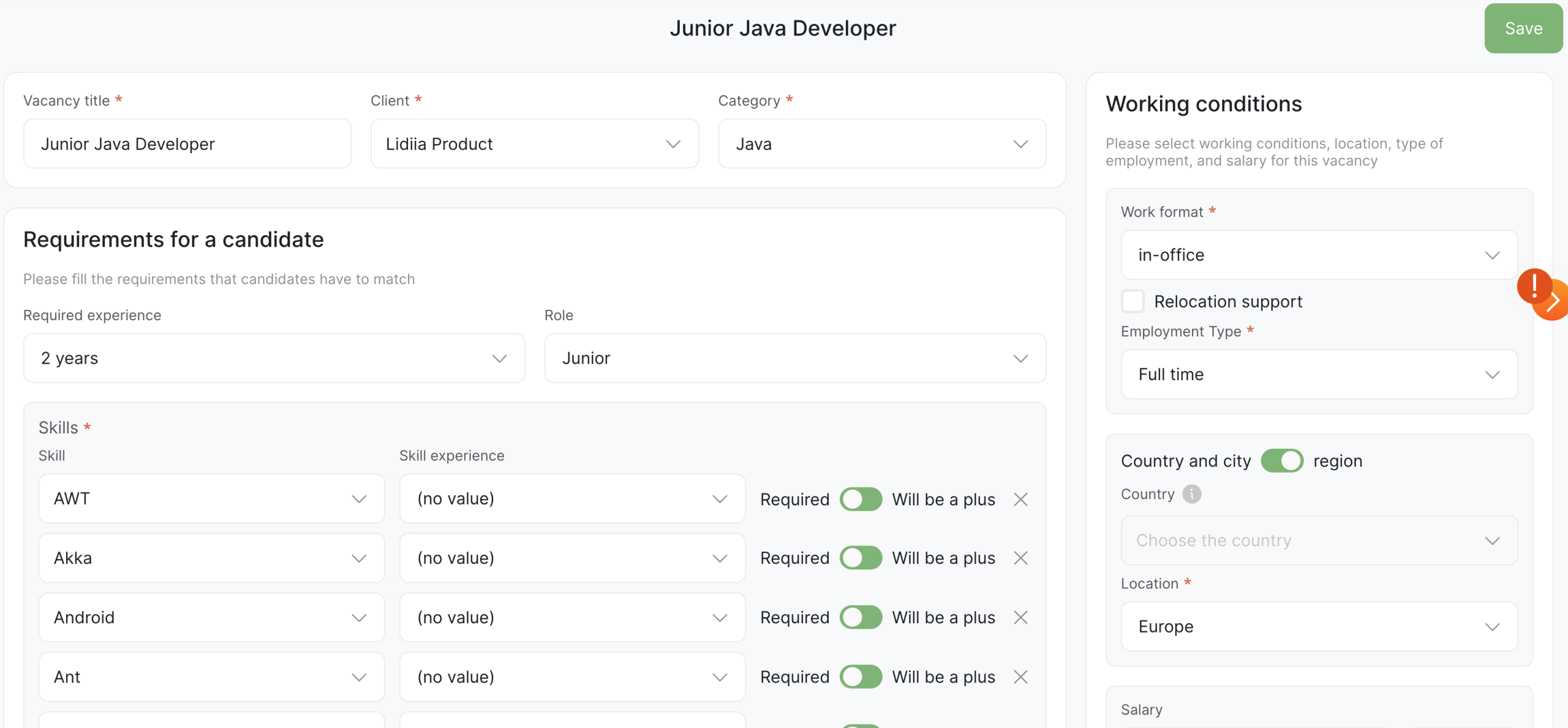Open Akka skill experience dropdown

pyautogui.click(x=571, y=558)
